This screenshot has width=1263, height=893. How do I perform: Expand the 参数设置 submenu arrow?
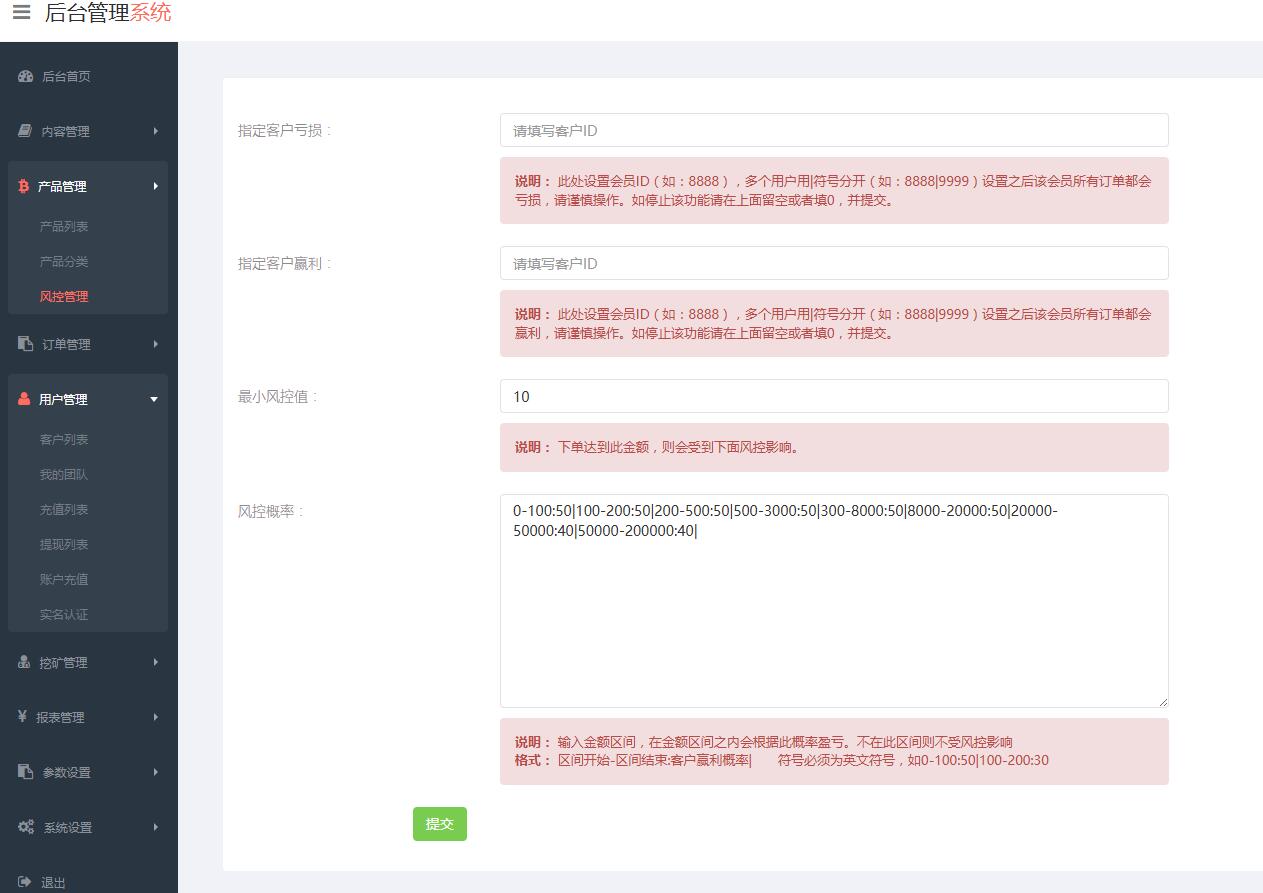pos(155,772)
